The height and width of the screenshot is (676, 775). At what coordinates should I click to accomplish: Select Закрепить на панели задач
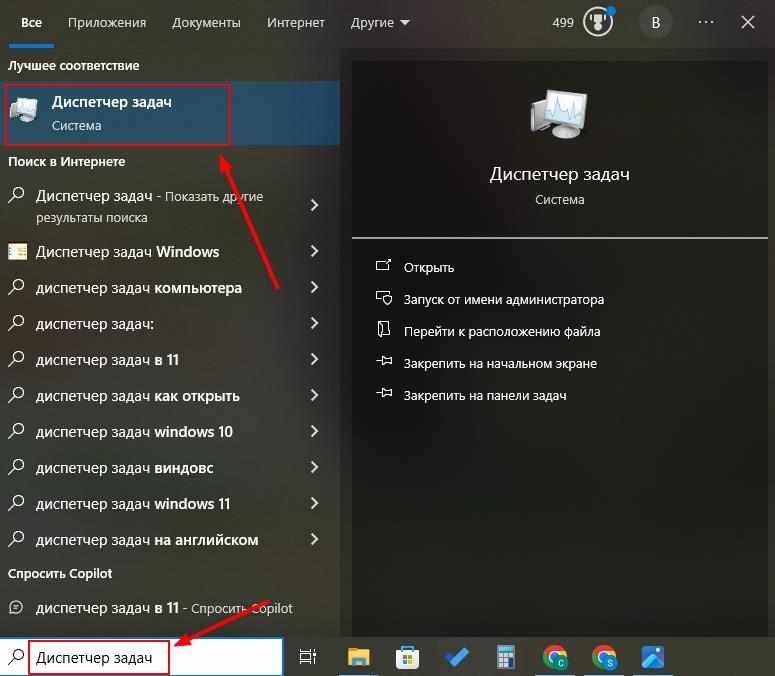pyautogui.click(x=484, y=395)
